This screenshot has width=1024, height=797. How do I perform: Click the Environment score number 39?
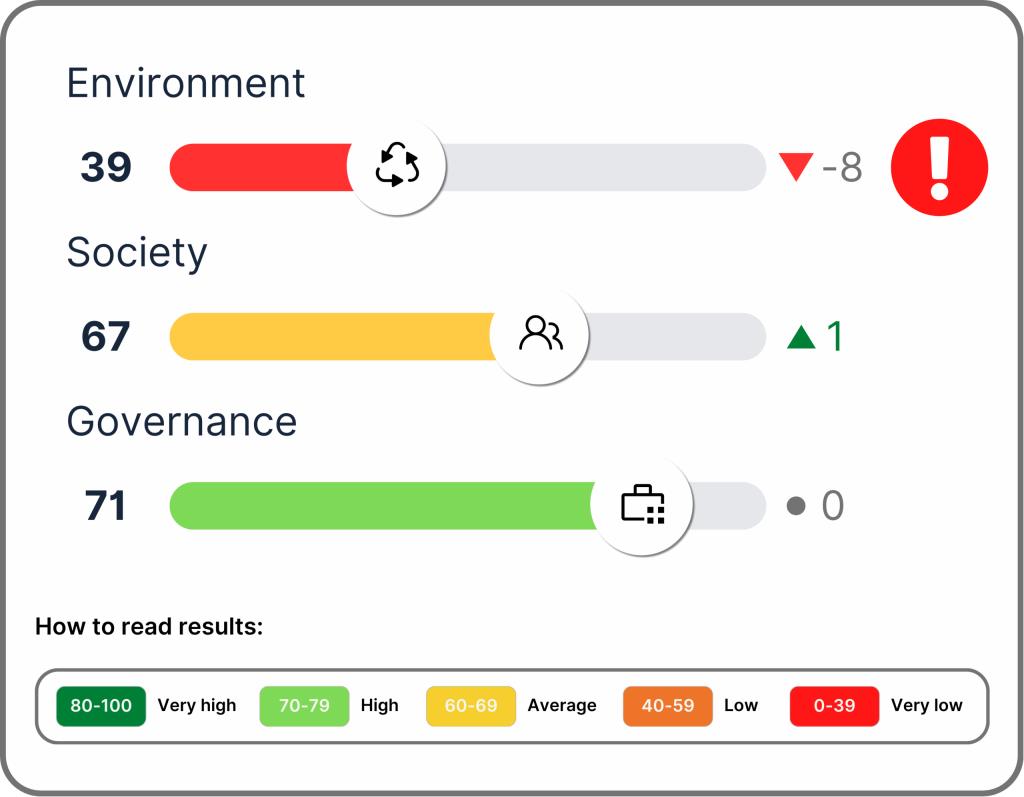[106, 168]
